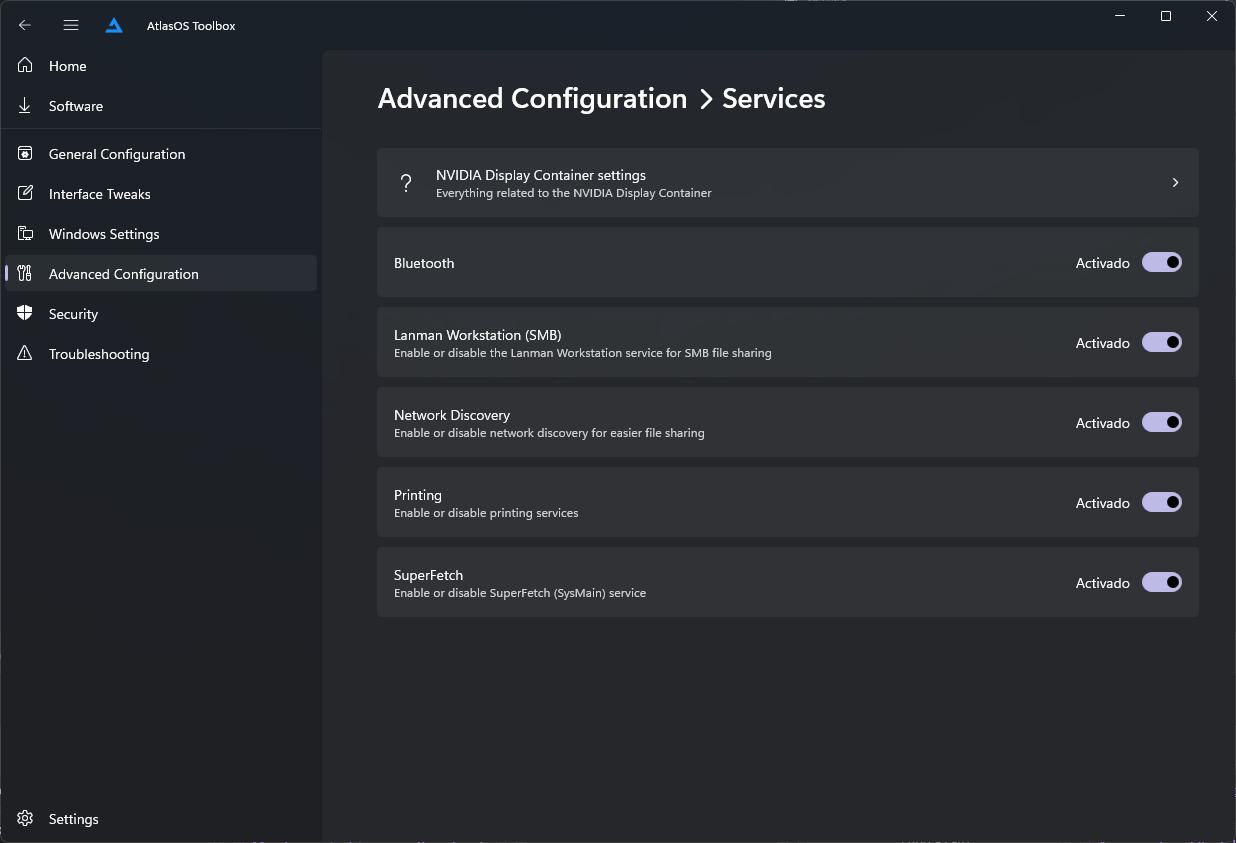Disable the Bluetooth toggle

tap(1161, 262)
